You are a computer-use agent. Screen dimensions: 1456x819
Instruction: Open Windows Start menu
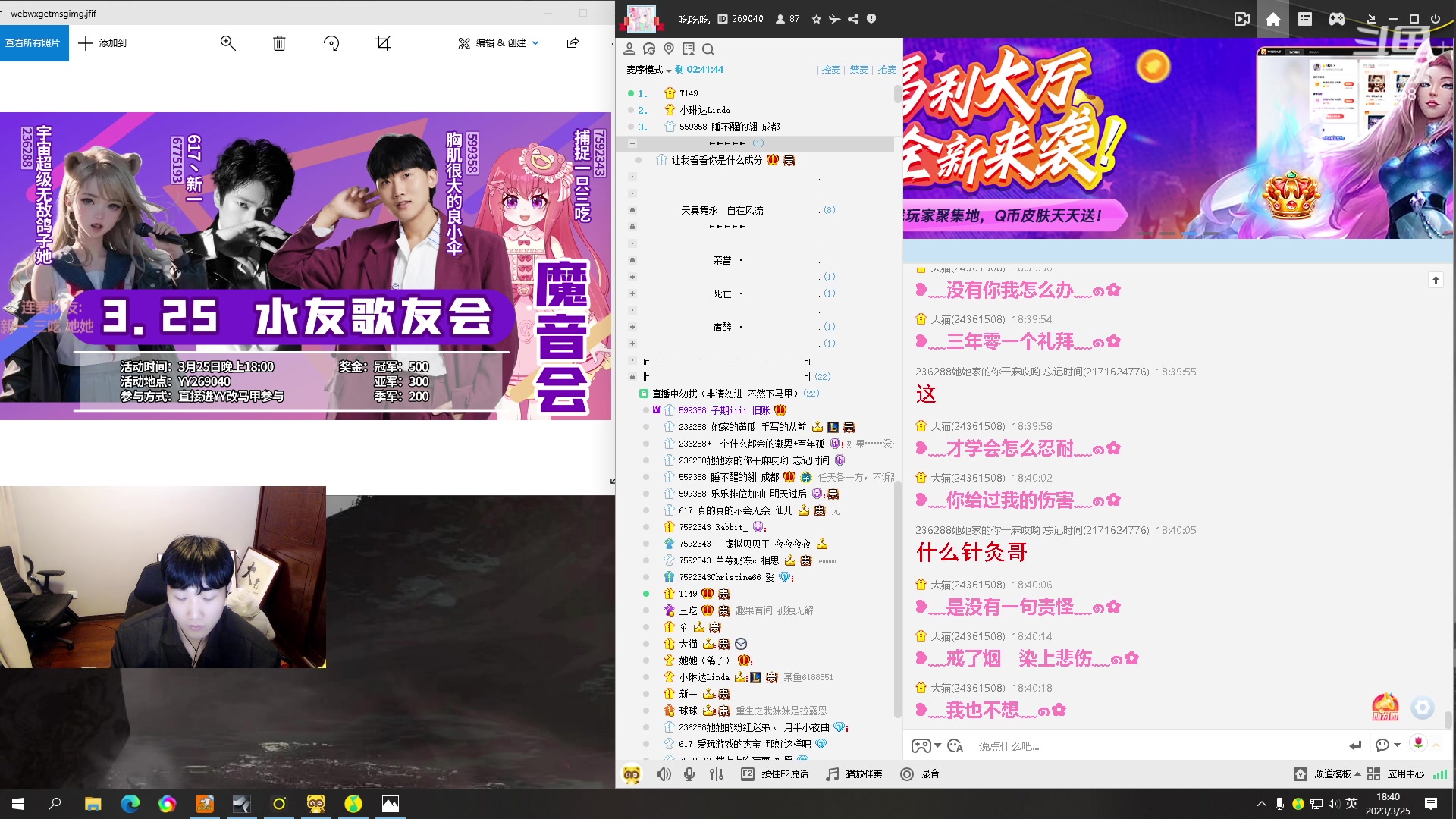(x=18, y=804)
